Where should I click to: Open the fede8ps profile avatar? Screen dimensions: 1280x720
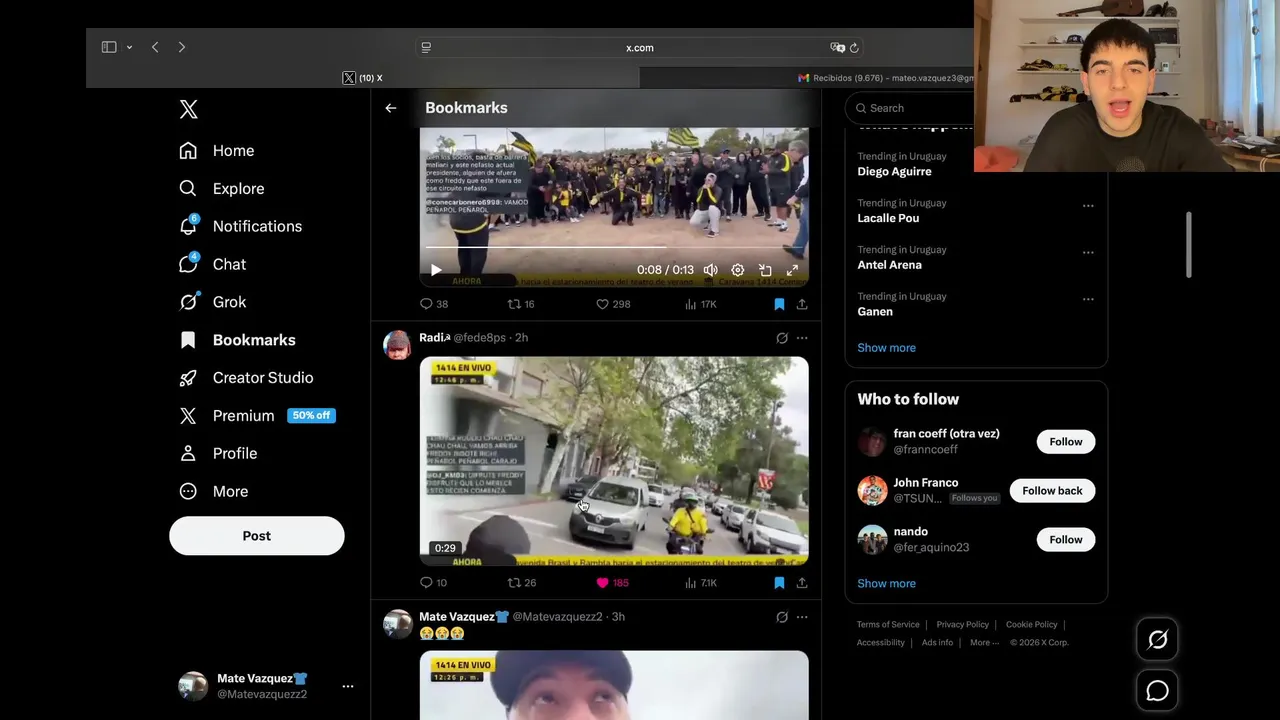click(x=397, y=345)
